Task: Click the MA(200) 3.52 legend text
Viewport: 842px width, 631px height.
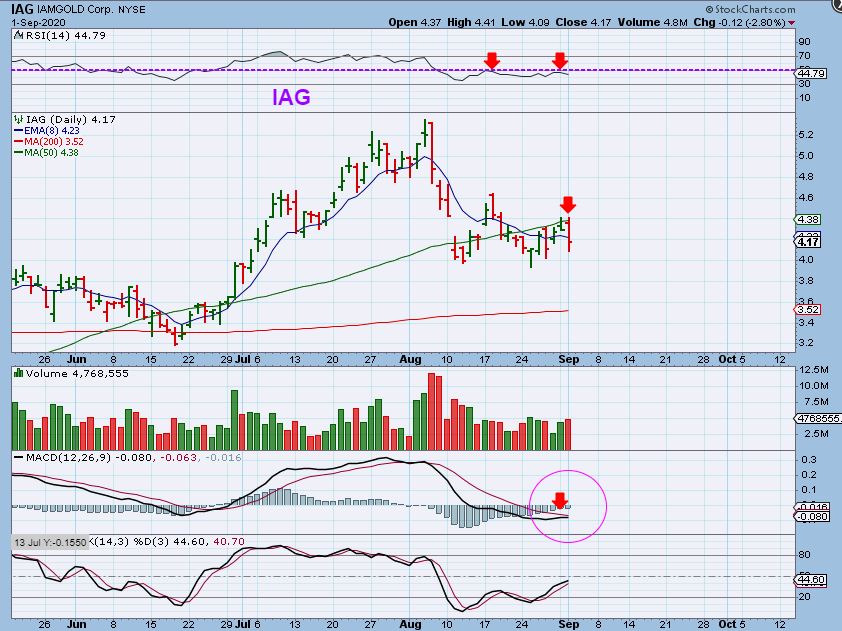Action: click(x=54, y=142)
